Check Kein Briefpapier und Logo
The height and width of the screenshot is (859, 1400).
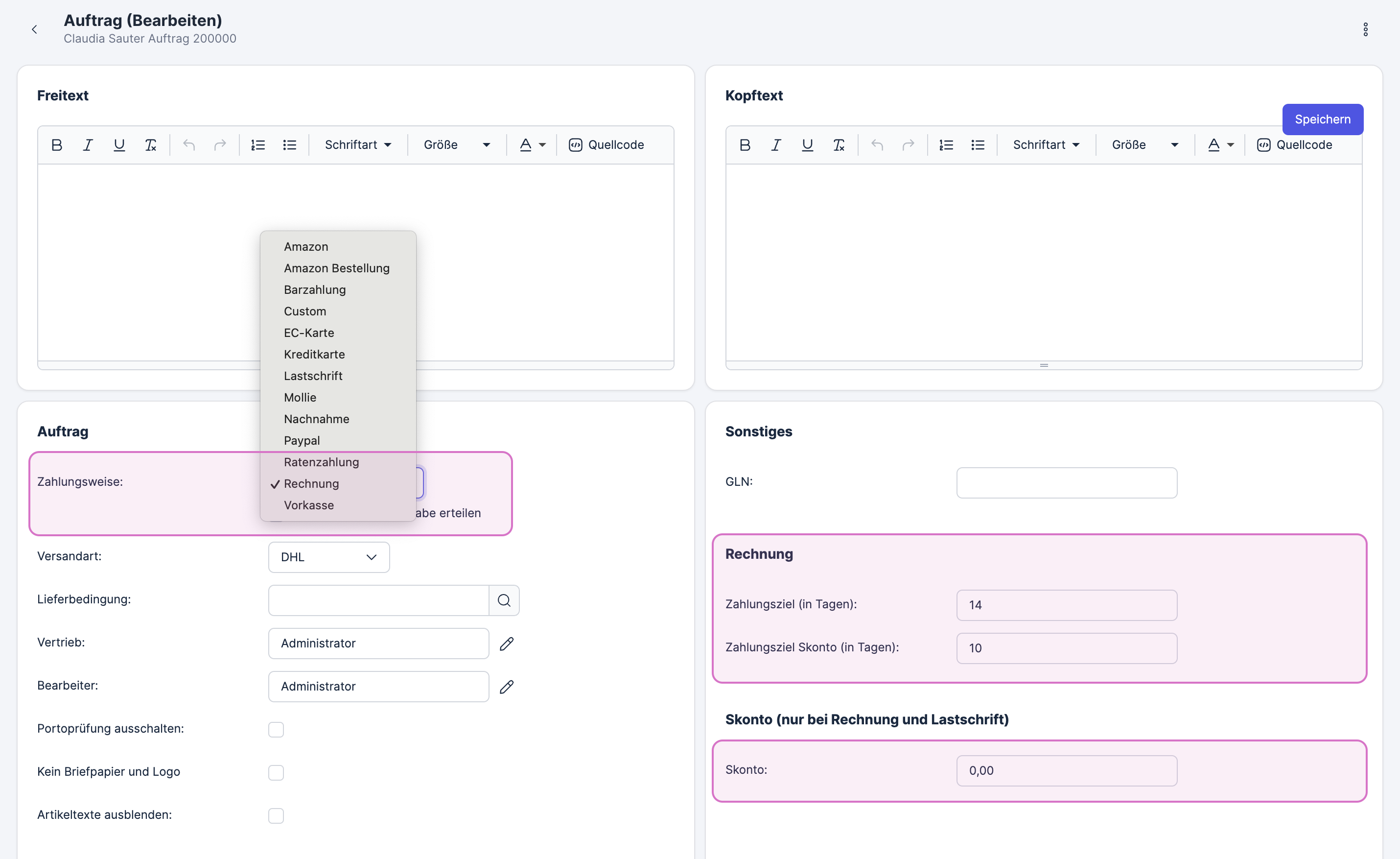pos(276,773)
